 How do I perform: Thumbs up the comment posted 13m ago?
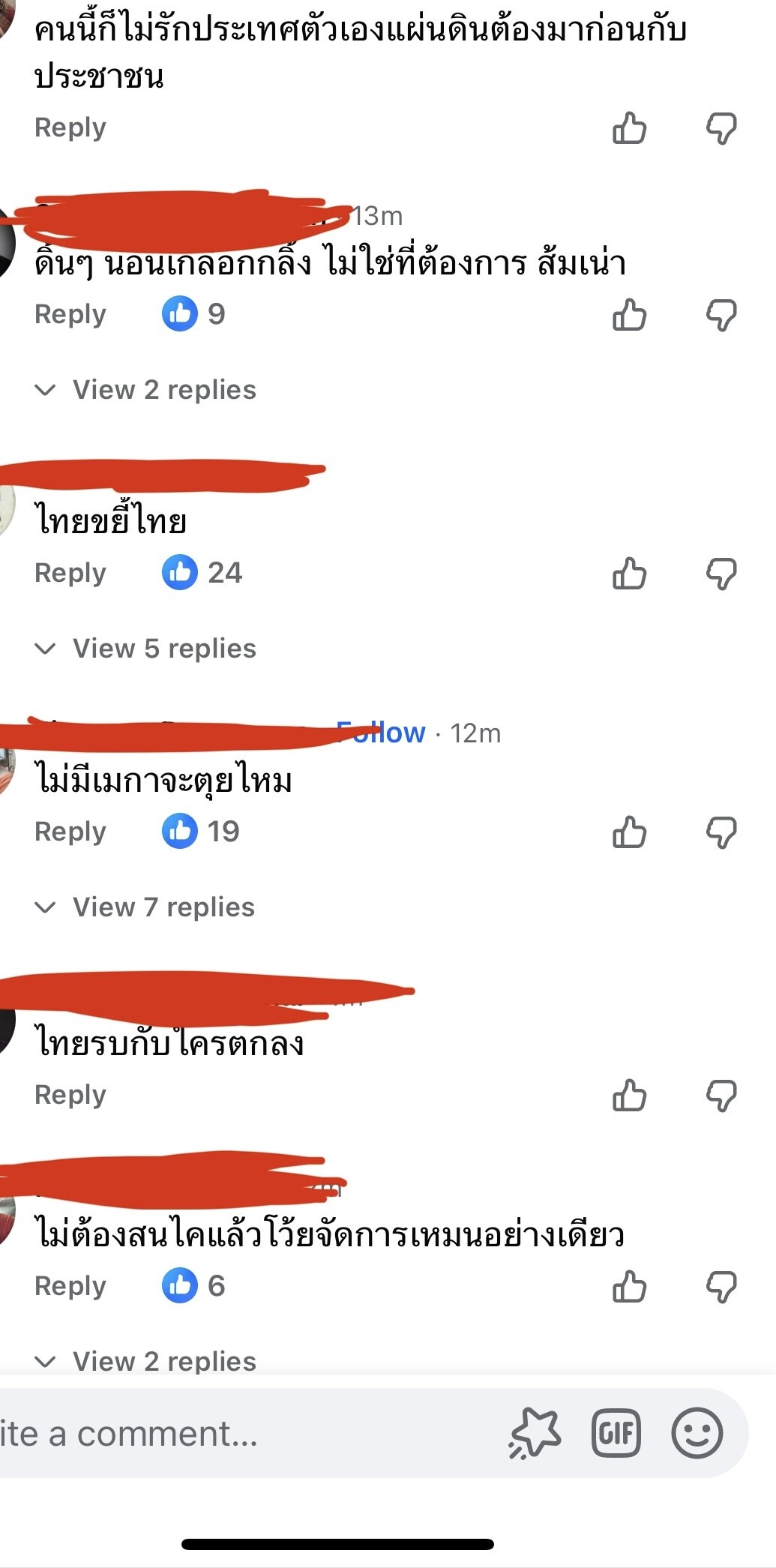click(x=629, y=315)
